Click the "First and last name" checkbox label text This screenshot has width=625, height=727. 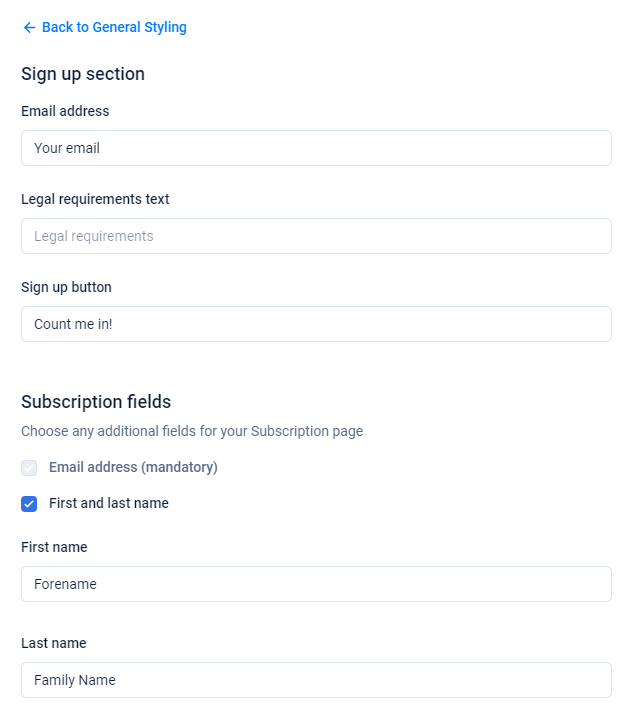109,504
